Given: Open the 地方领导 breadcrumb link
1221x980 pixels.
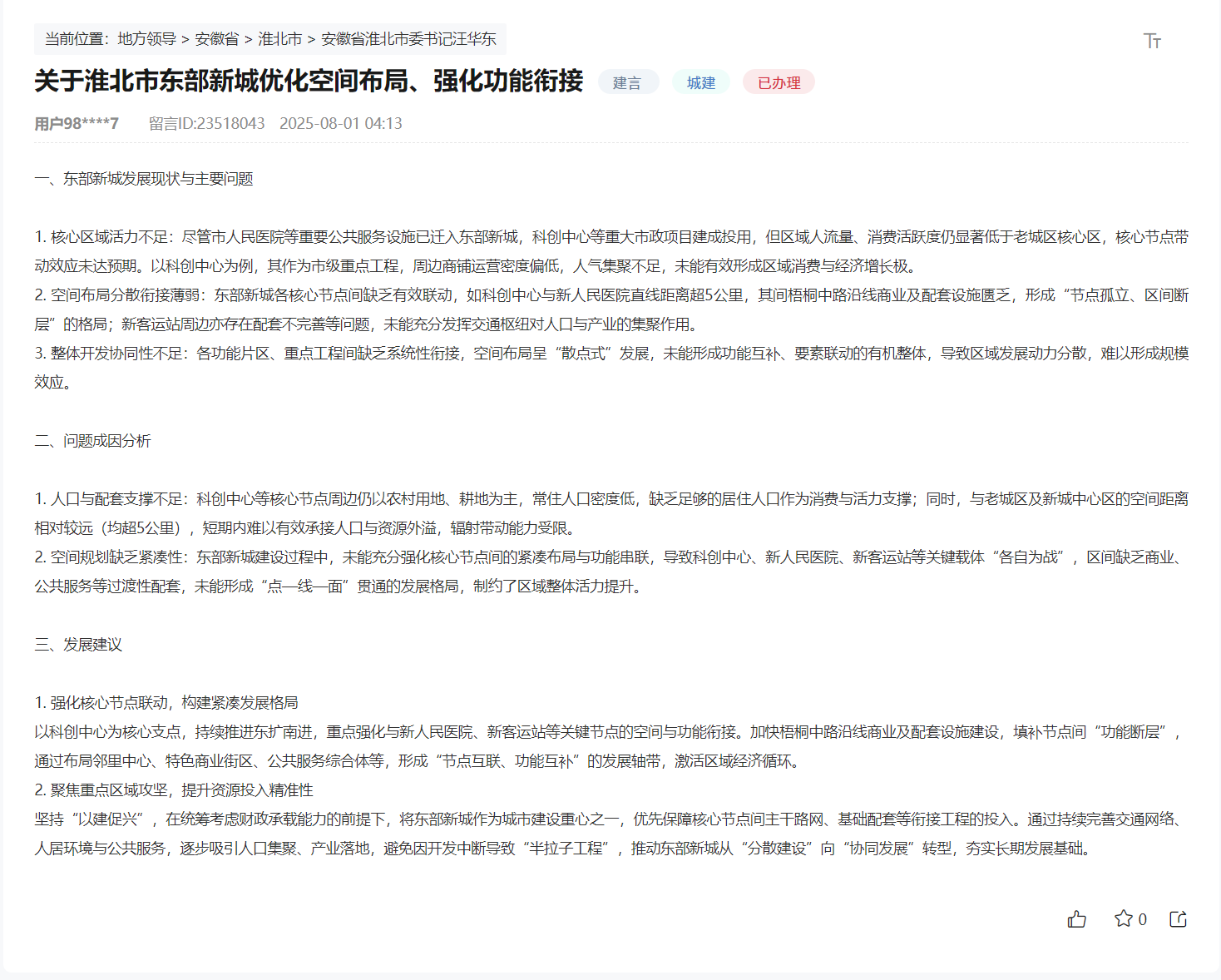Looking at the screenshot, I should click(x=146, y=39).
